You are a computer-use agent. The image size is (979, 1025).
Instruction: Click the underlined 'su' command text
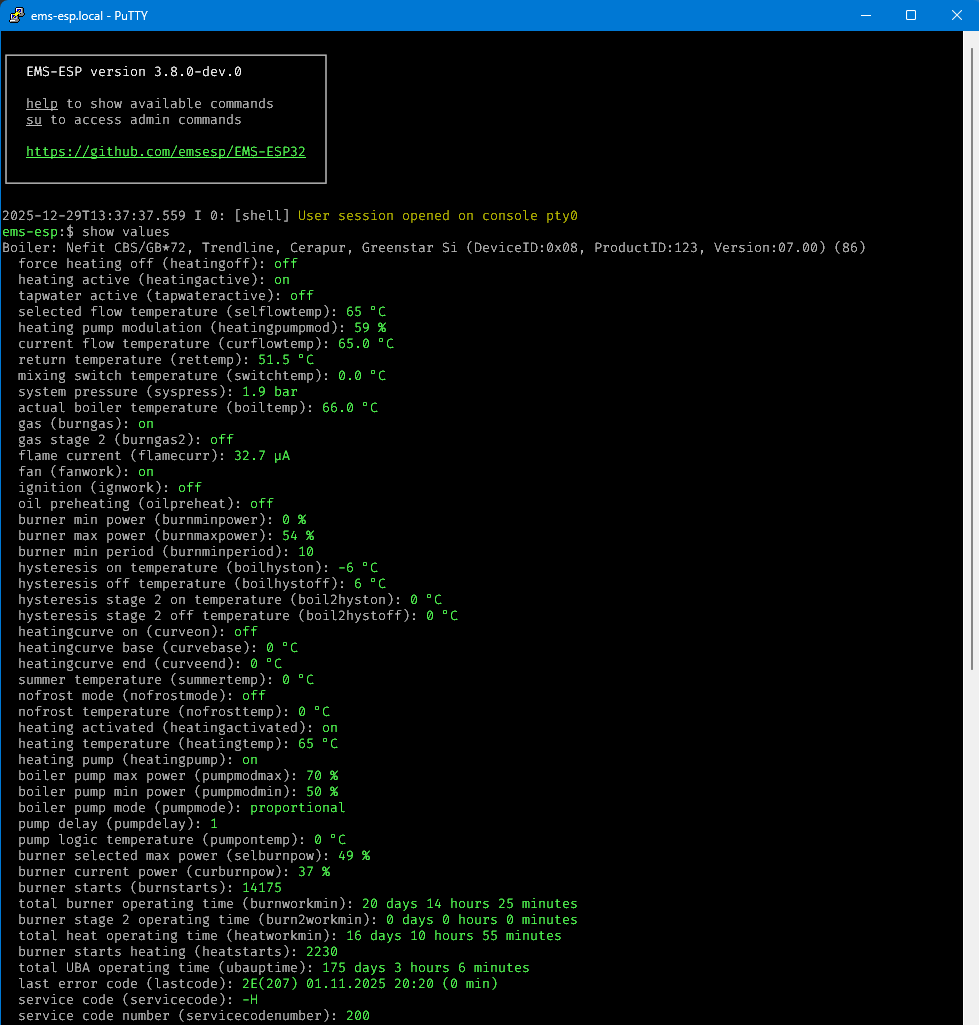click(x=34, y=120)
